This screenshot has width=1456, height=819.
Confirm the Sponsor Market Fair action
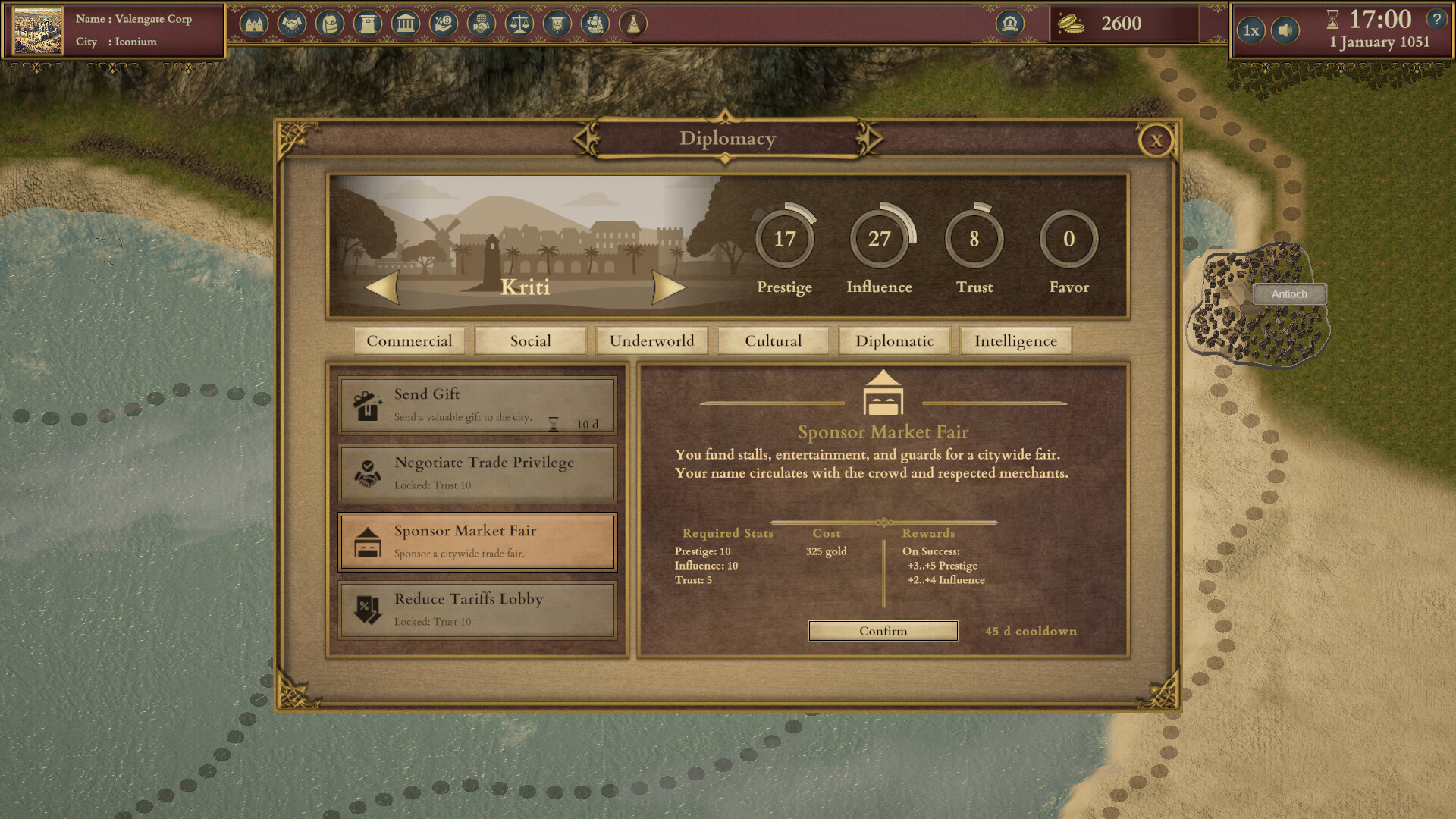point(883,631)
